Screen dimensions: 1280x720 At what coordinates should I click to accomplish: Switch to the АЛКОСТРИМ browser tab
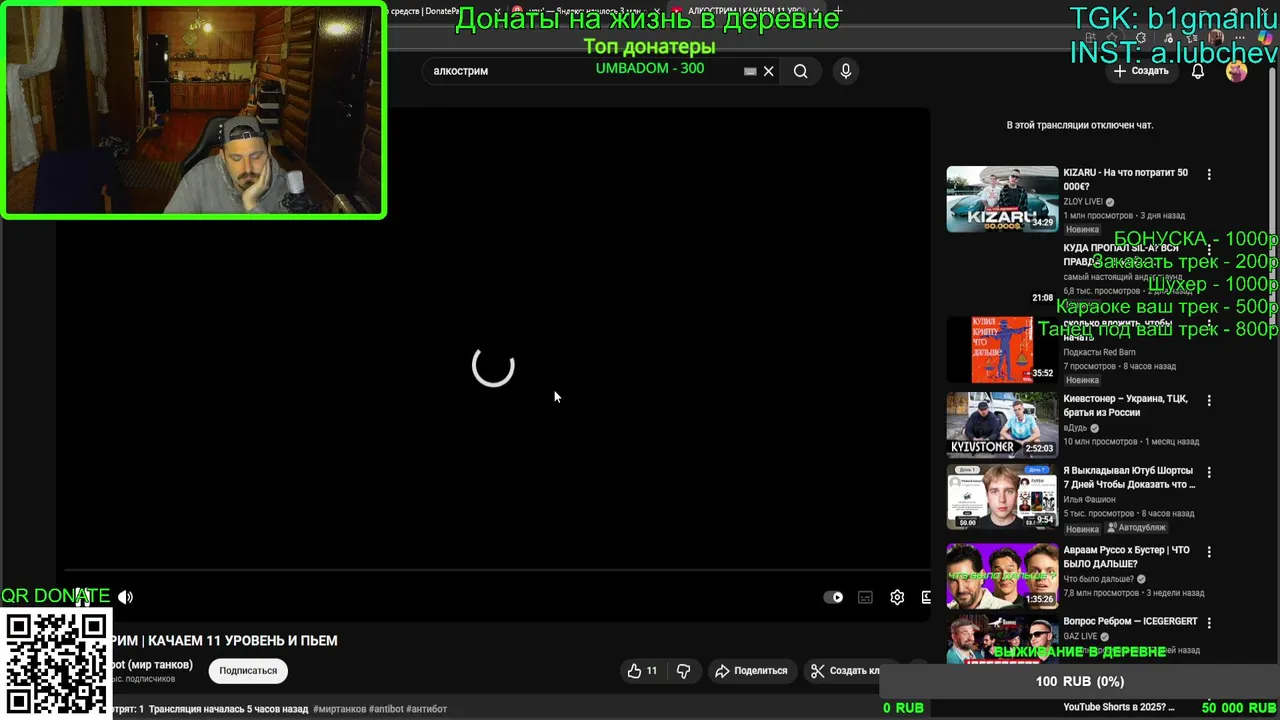[x=745, y=11]
